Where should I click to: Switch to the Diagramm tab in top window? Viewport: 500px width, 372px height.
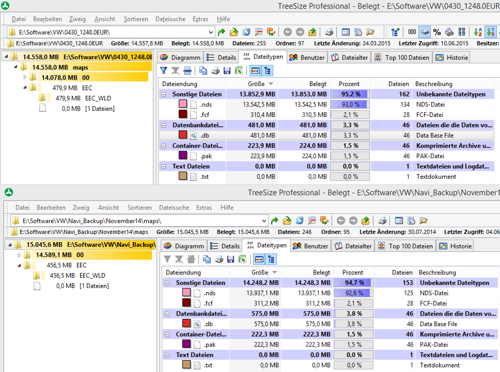point(180,57)
